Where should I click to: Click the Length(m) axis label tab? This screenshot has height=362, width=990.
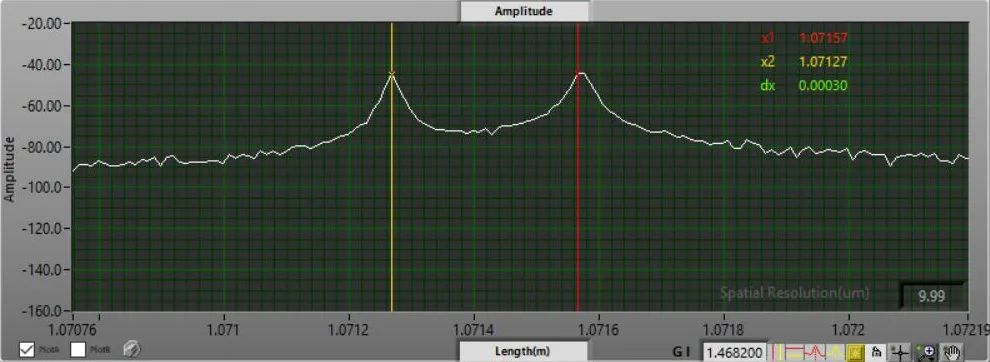coord(524,351)
